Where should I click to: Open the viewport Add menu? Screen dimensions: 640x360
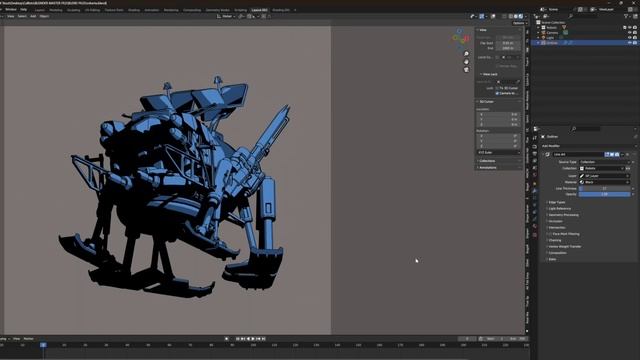33,16
